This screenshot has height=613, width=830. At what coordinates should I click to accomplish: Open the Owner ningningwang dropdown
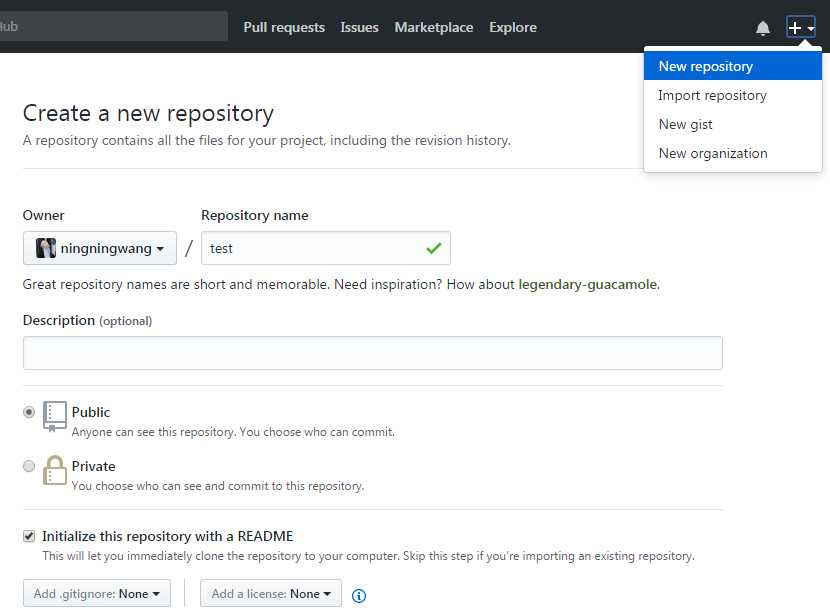click(x=100, y=248)
